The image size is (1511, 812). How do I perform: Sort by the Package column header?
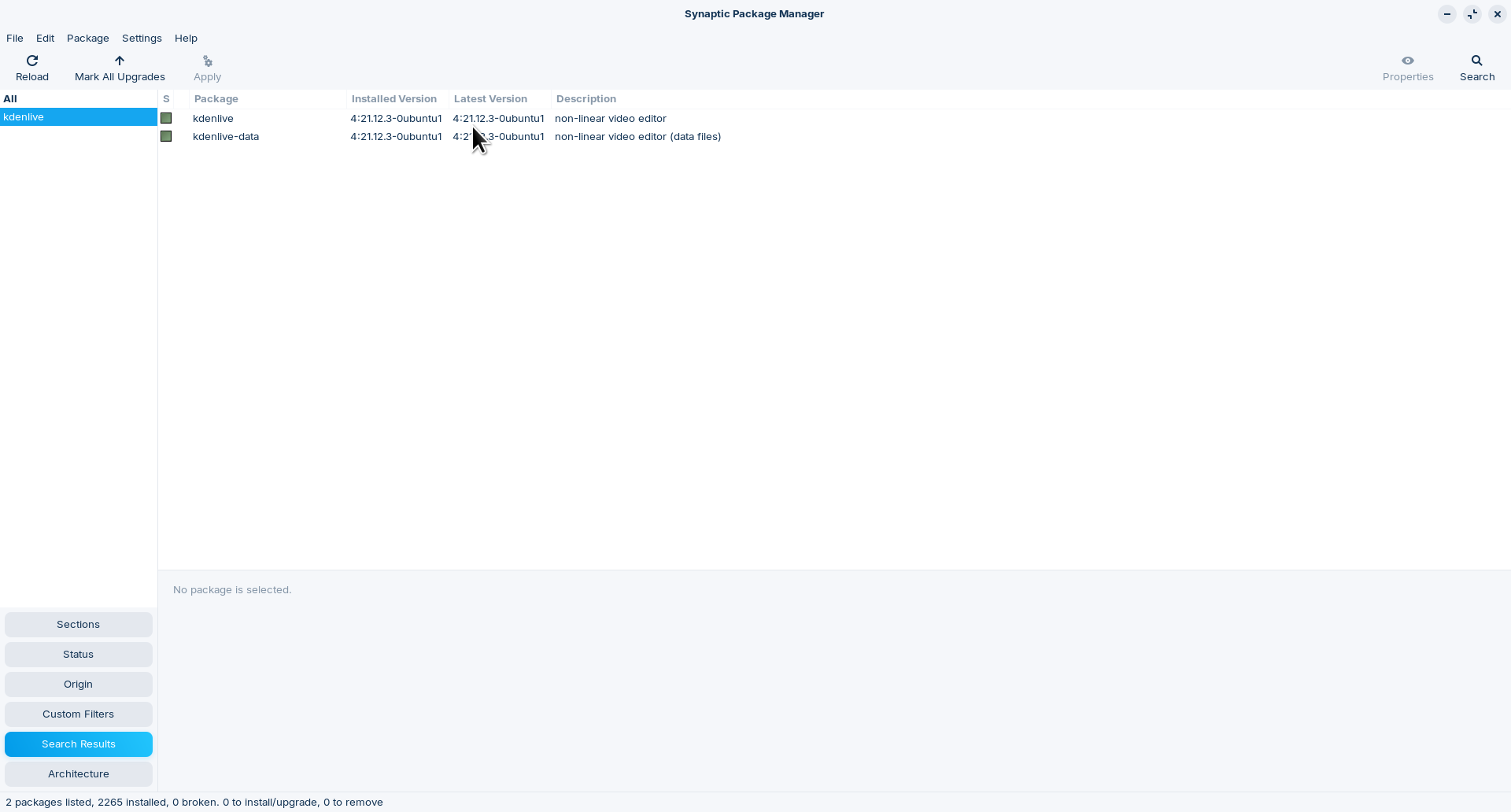click(x=268, y=99)
